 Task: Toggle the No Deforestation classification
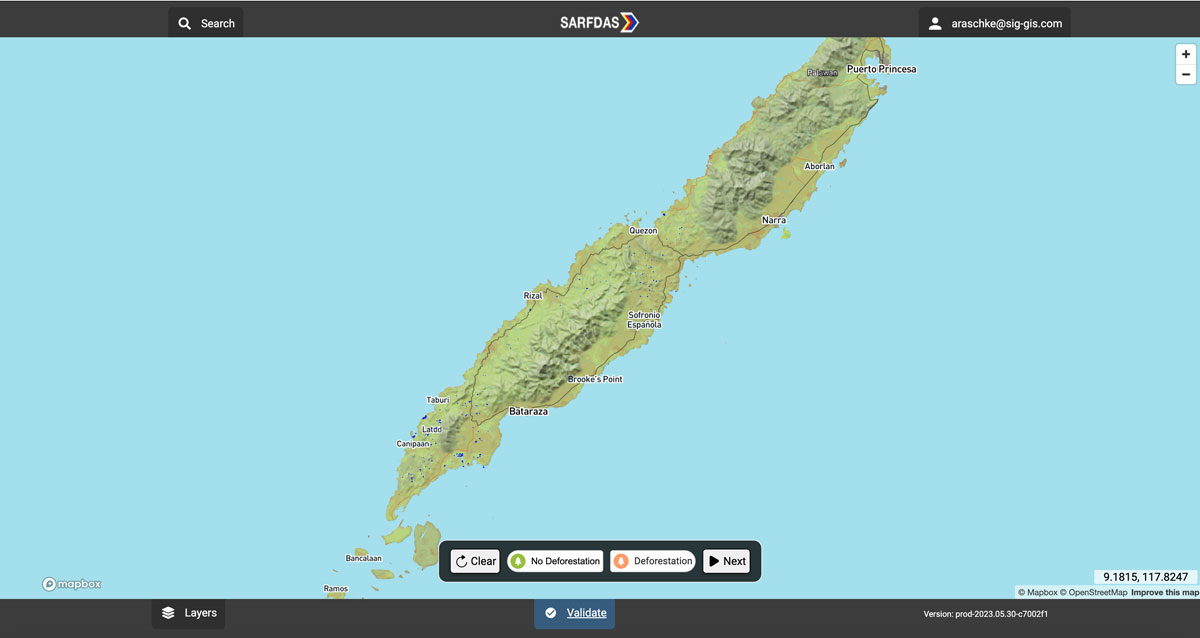pyautogui.click(x=555, y=561)
